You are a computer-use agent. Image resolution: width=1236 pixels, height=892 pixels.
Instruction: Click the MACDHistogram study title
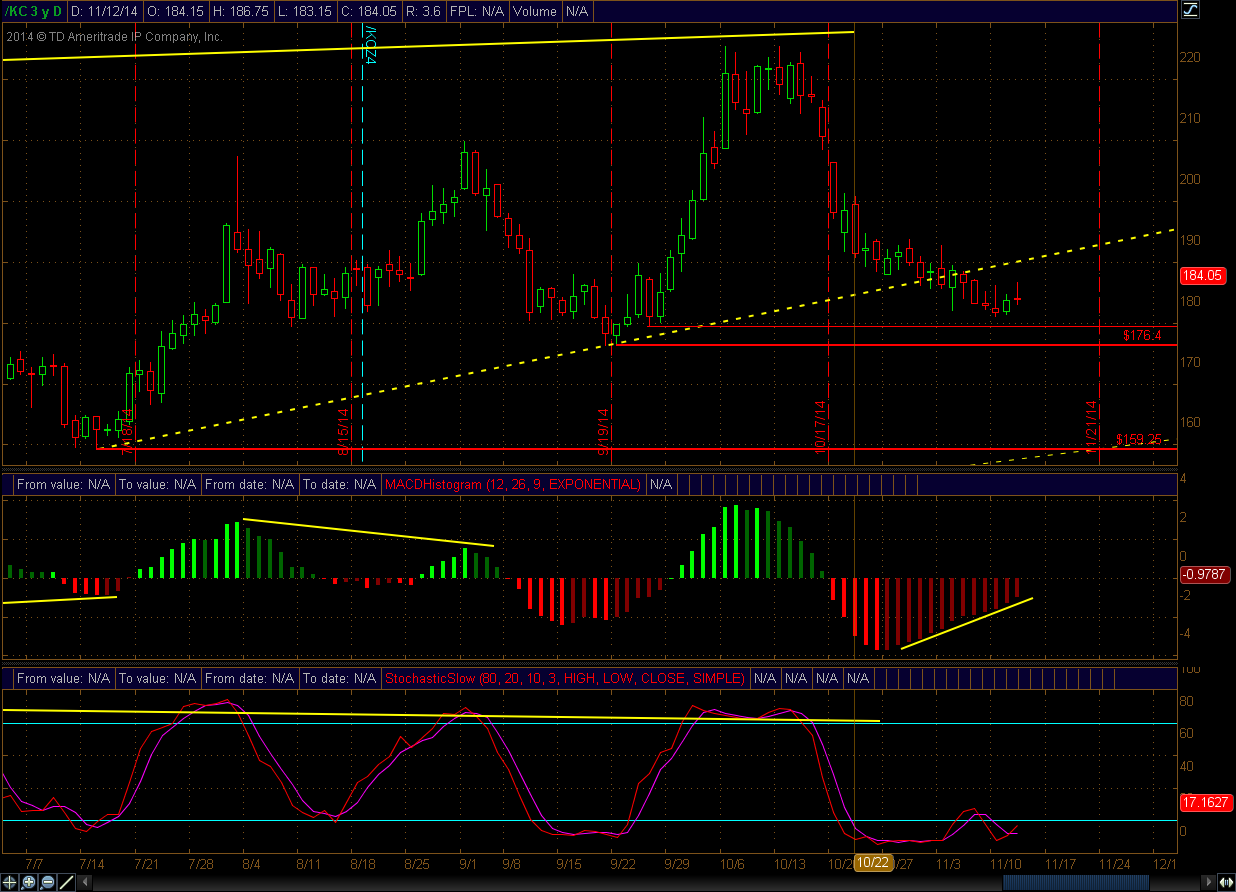513,484
